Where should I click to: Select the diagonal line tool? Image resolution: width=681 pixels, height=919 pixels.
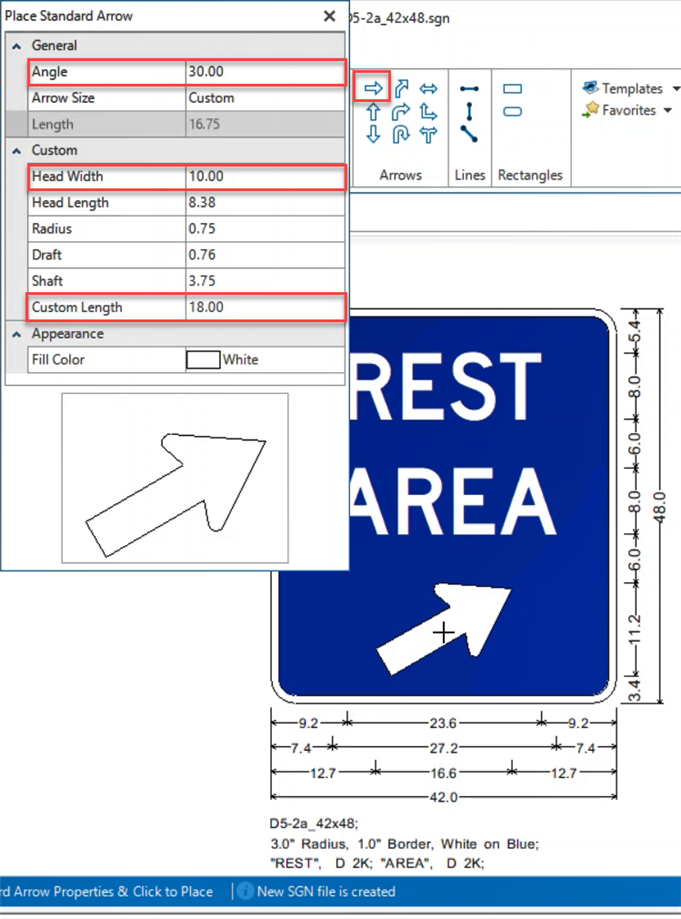469,134
